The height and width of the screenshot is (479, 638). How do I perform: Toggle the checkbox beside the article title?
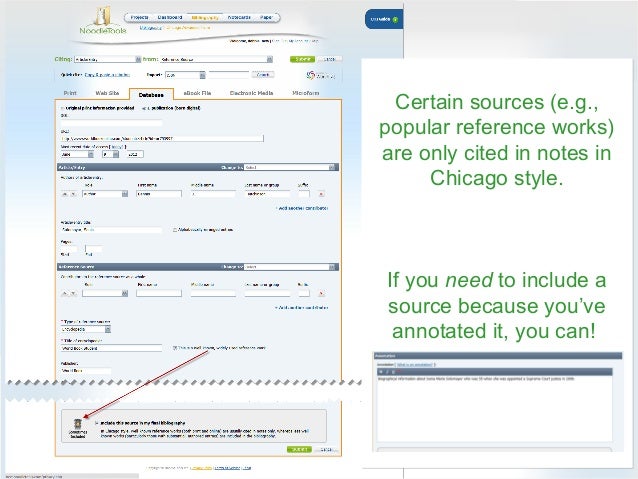175,230
